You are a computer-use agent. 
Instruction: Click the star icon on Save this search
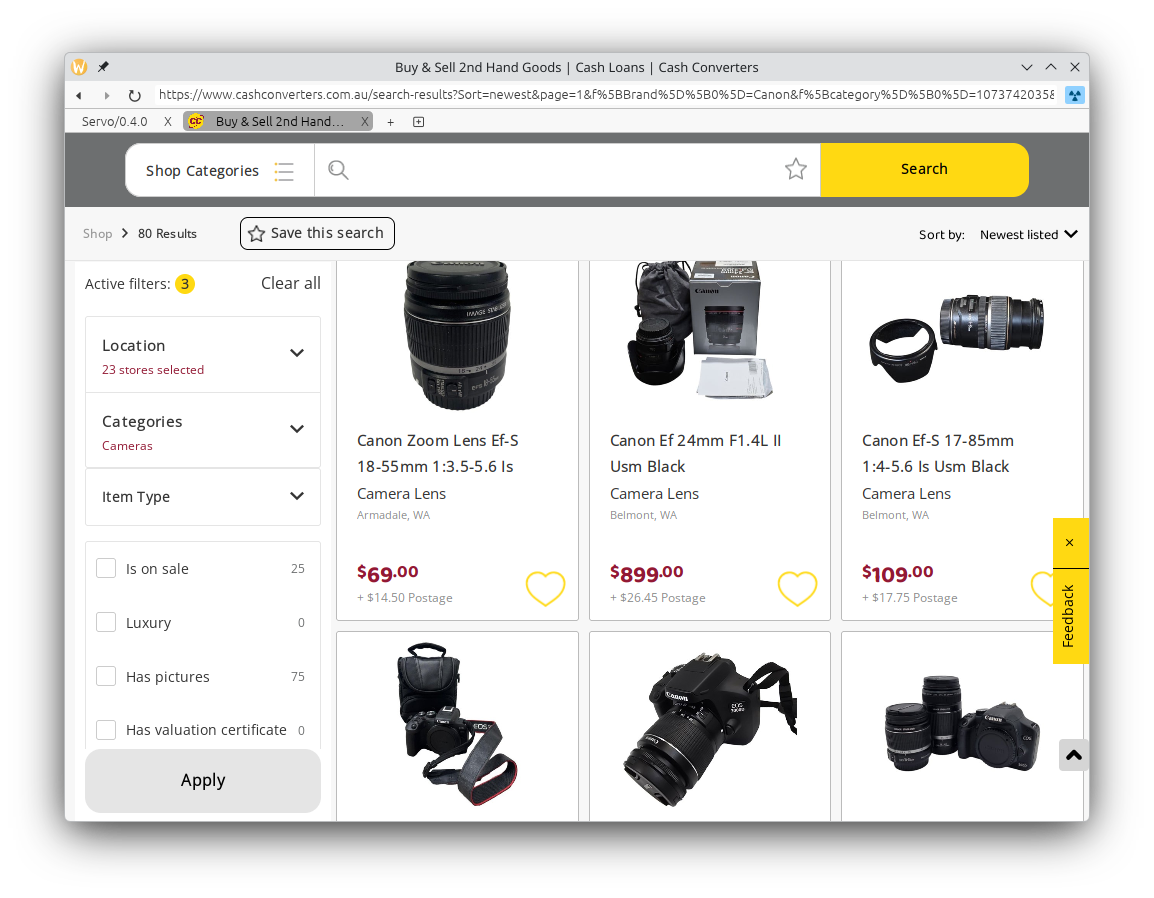pyautogui.click(x=256, y=234)
